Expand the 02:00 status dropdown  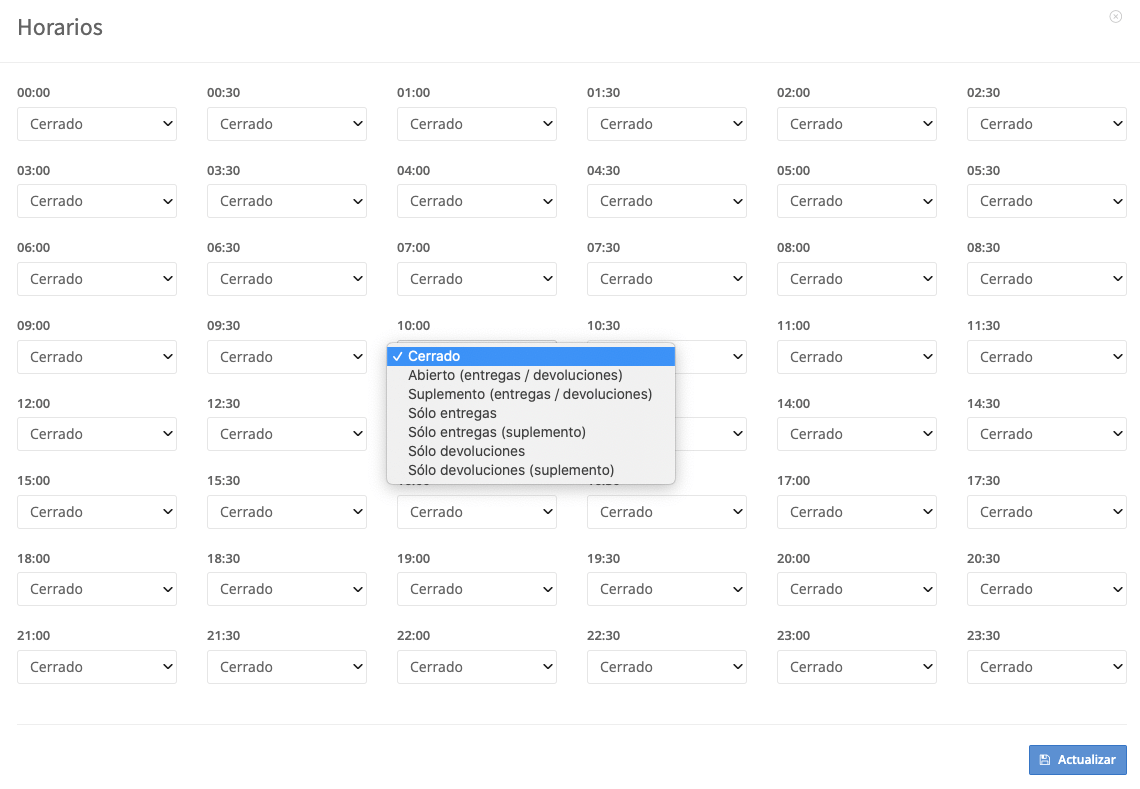click(x=856, y=124)
